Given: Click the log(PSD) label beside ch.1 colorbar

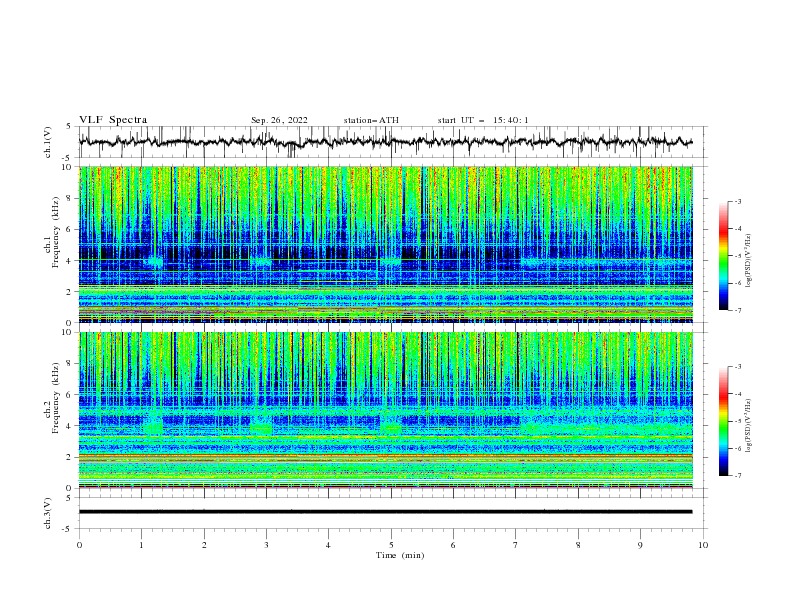Looking at the screenshot, I should click(748, 261).
